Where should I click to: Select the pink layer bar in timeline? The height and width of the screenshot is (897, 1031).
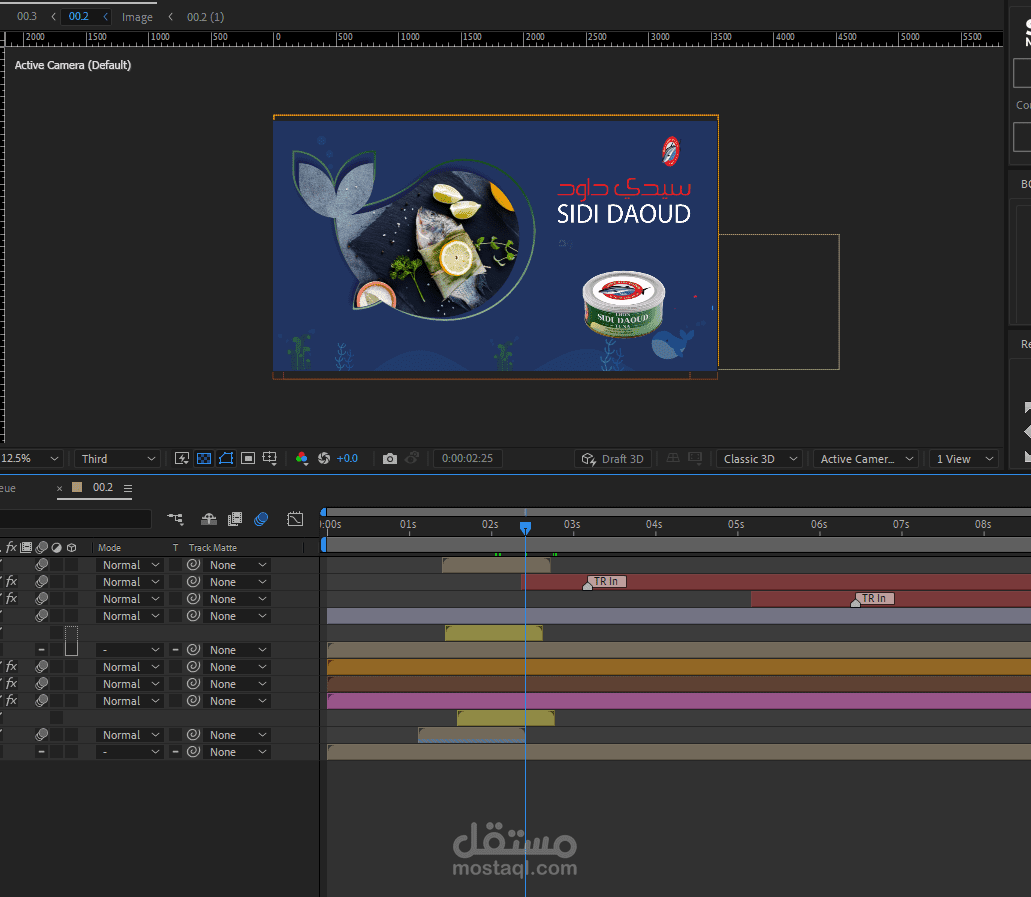pyautogui.click(x=679, y=701)
